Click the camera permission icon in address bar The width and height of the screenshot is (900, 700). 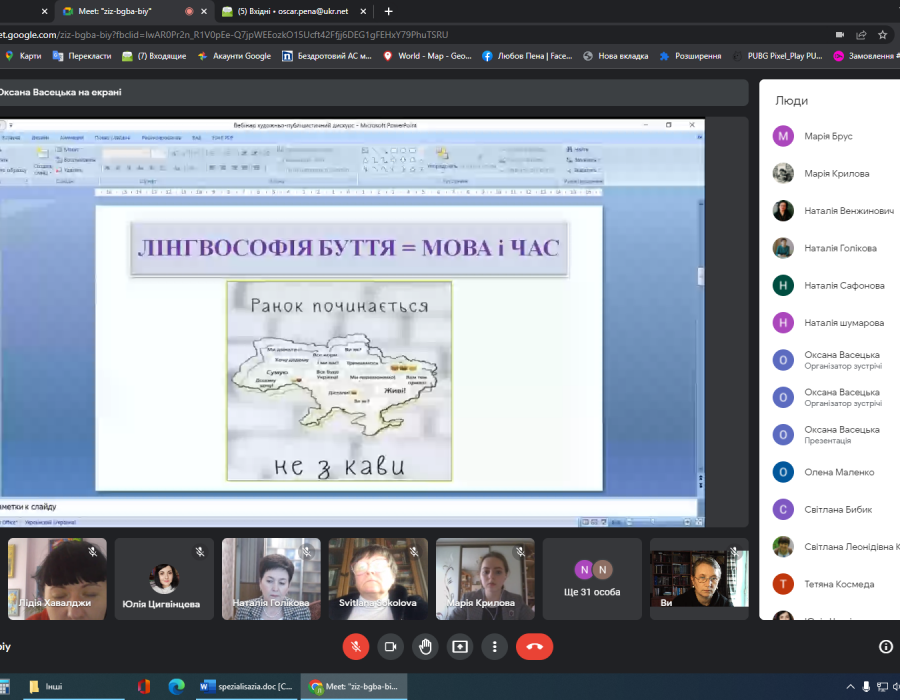click(x=840, y=35)
